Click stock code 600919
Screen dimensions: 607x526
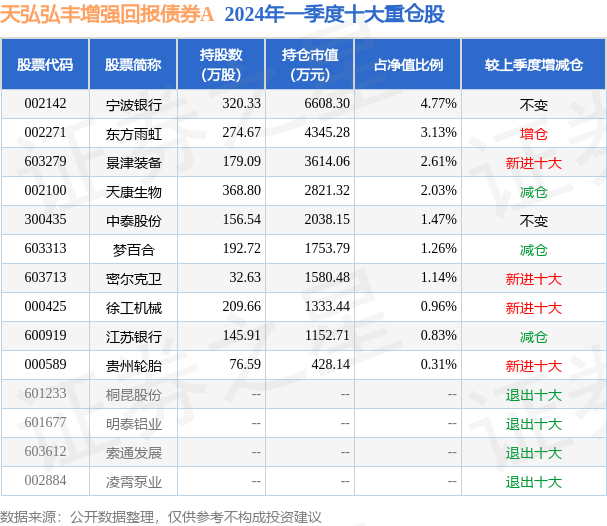[45, 336]
